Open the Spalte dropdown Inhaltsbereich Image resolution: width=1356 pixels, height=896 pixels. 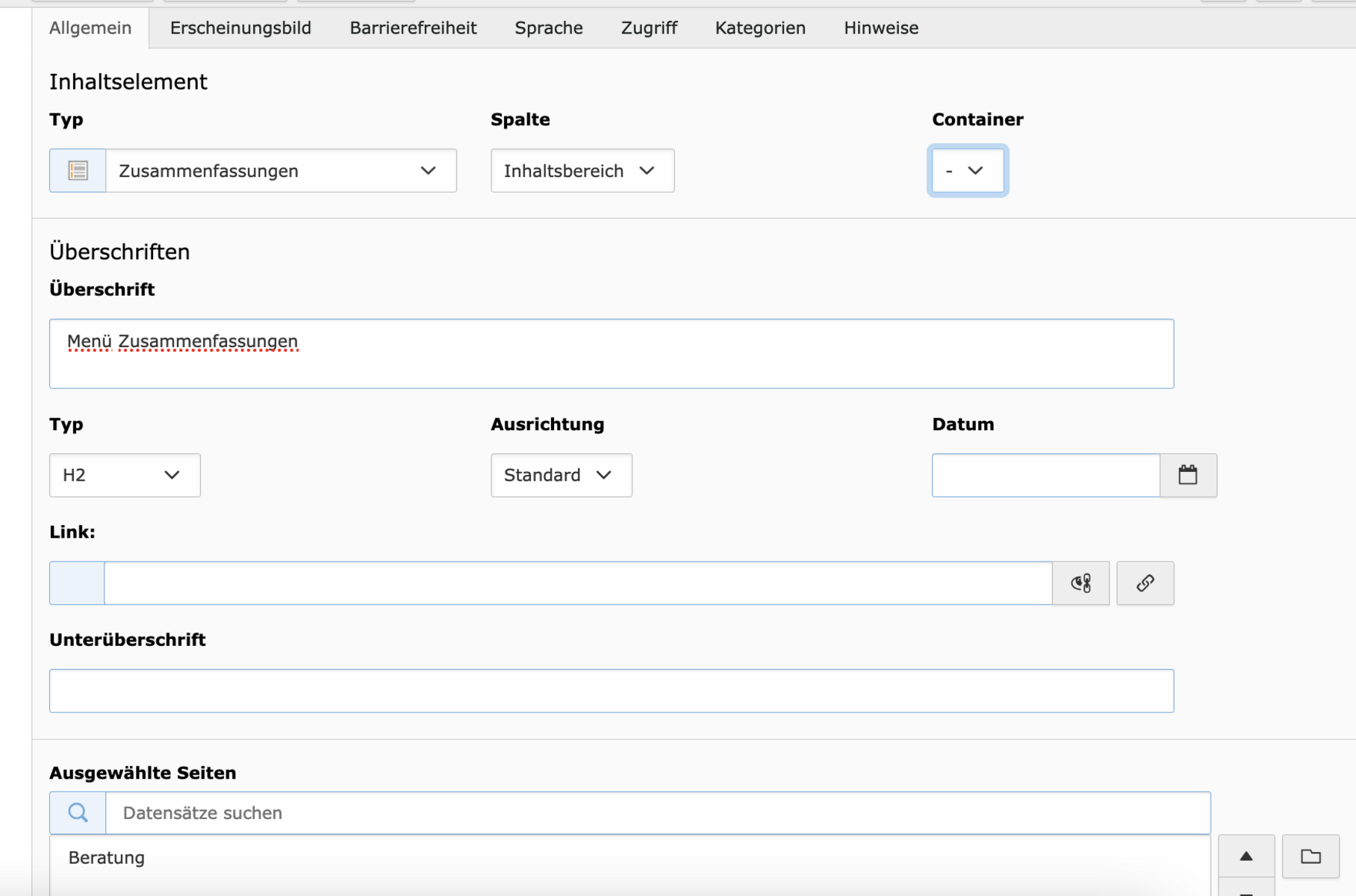582,170
